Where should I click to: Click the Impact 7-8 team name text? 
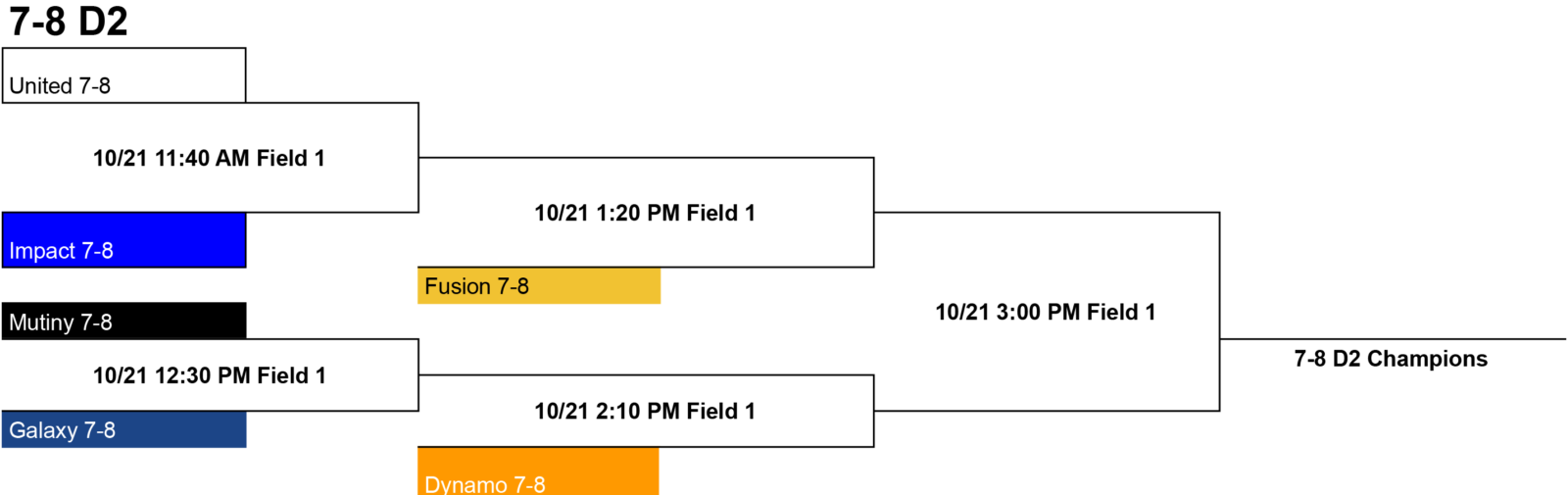61,251
